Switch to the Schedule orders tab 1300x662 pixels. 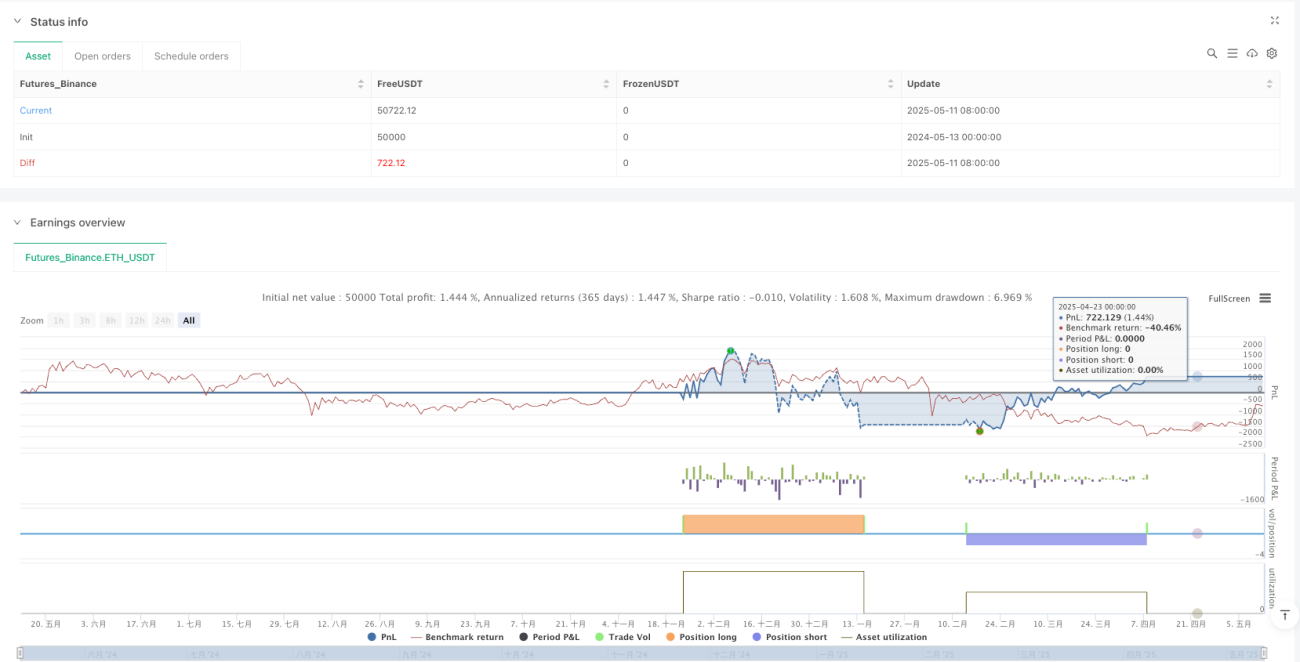191,56
